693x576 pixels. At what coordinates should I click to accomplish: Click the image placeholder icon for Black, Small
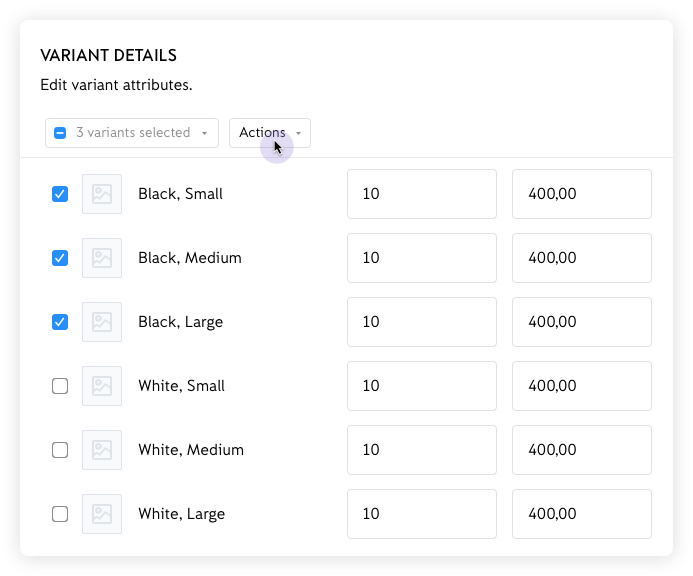pos(102,194)
